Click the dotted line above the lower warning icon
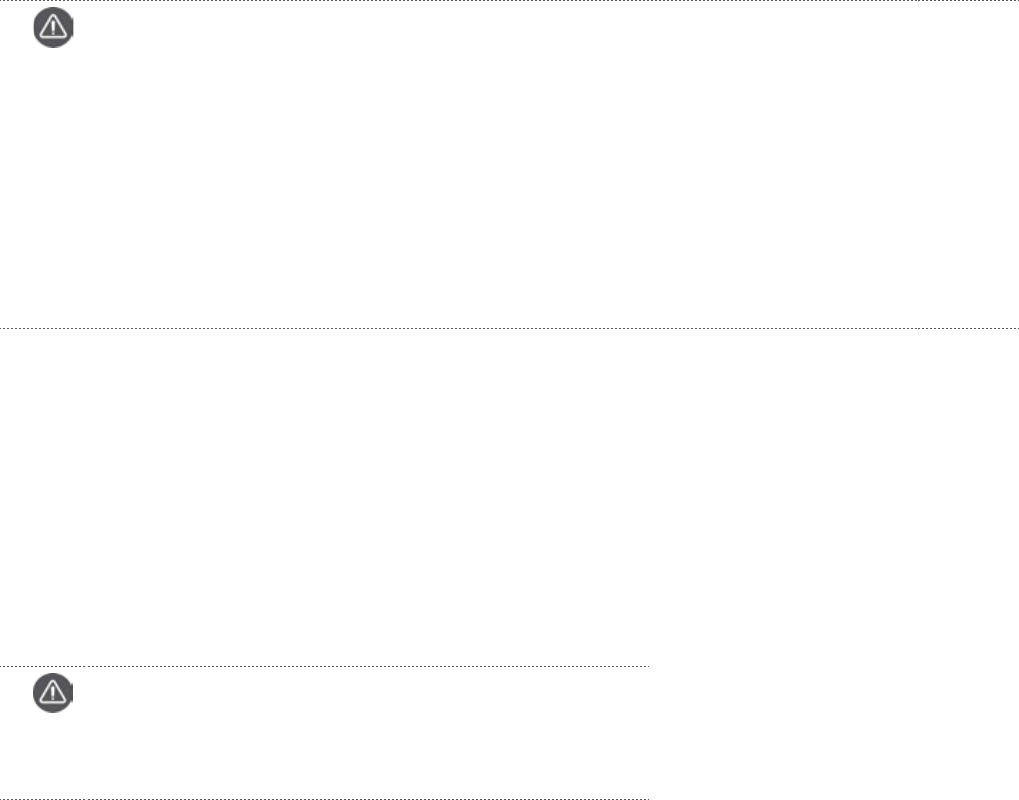This screenshot has height=800, width=1019. [x=324, y=666]
